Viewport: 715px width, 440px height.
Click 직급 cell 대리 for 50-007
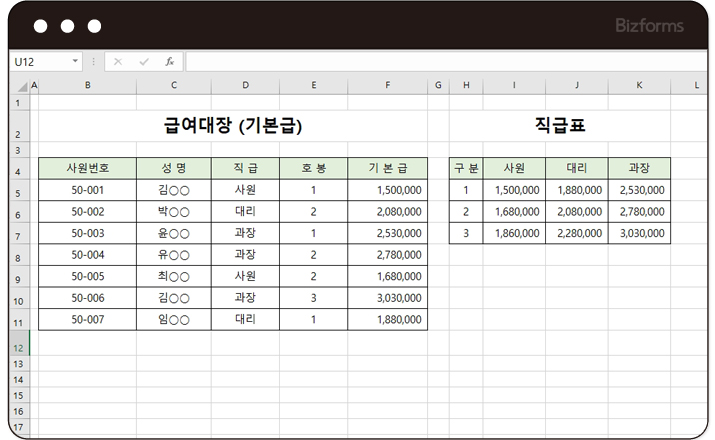tap(245, 319)
